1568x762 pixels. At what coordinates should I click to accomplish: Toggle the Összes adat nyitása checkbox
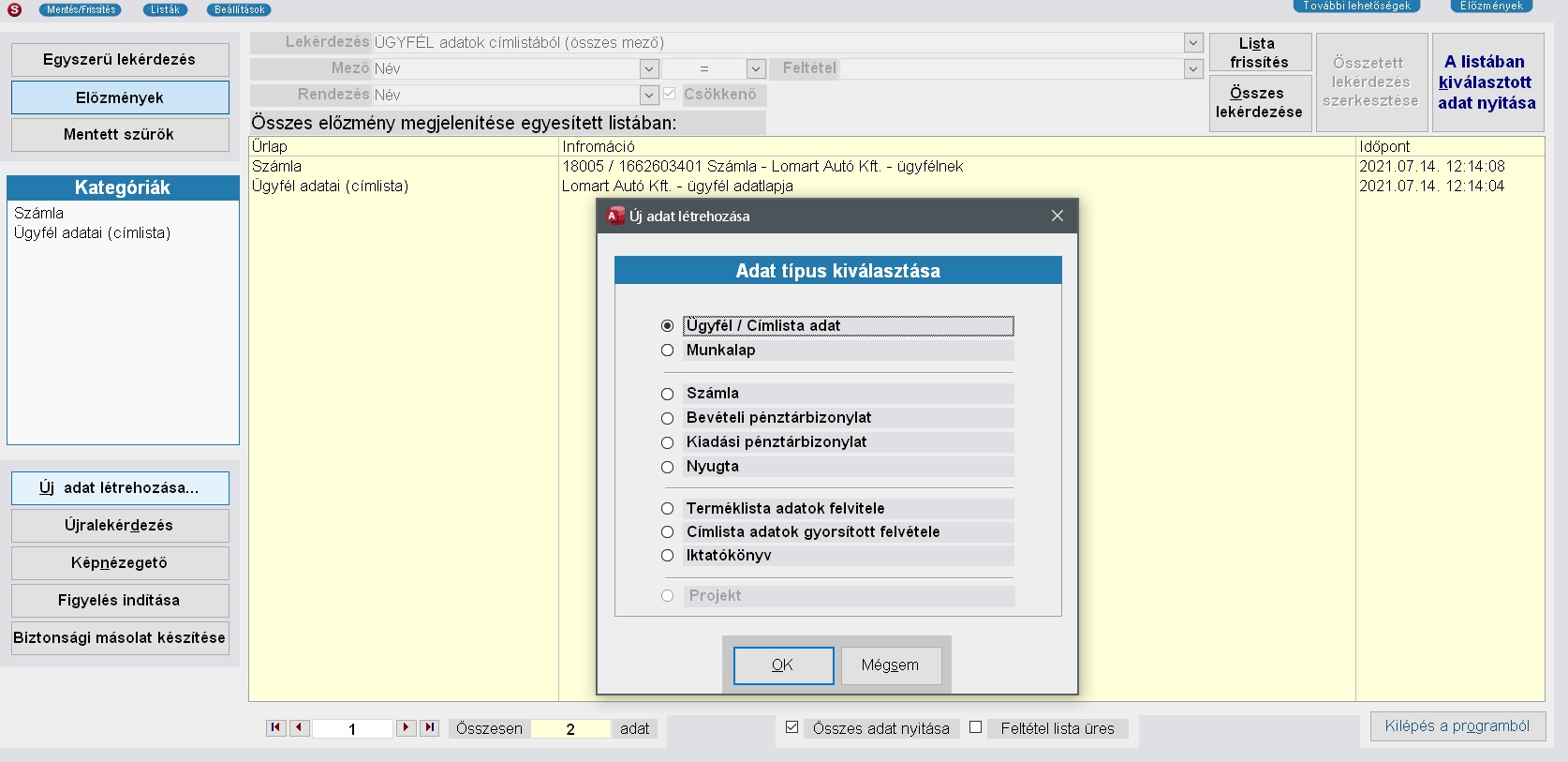(791, 727)
